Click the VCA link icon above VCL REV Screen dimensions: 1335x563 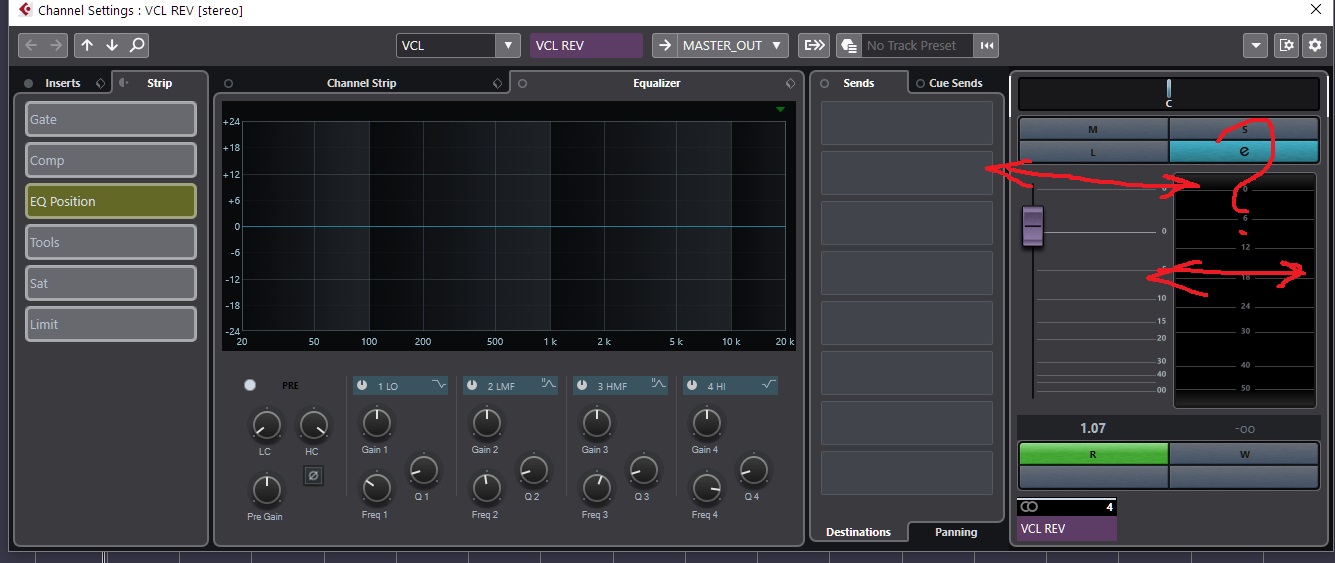[x=1029, y=507]
